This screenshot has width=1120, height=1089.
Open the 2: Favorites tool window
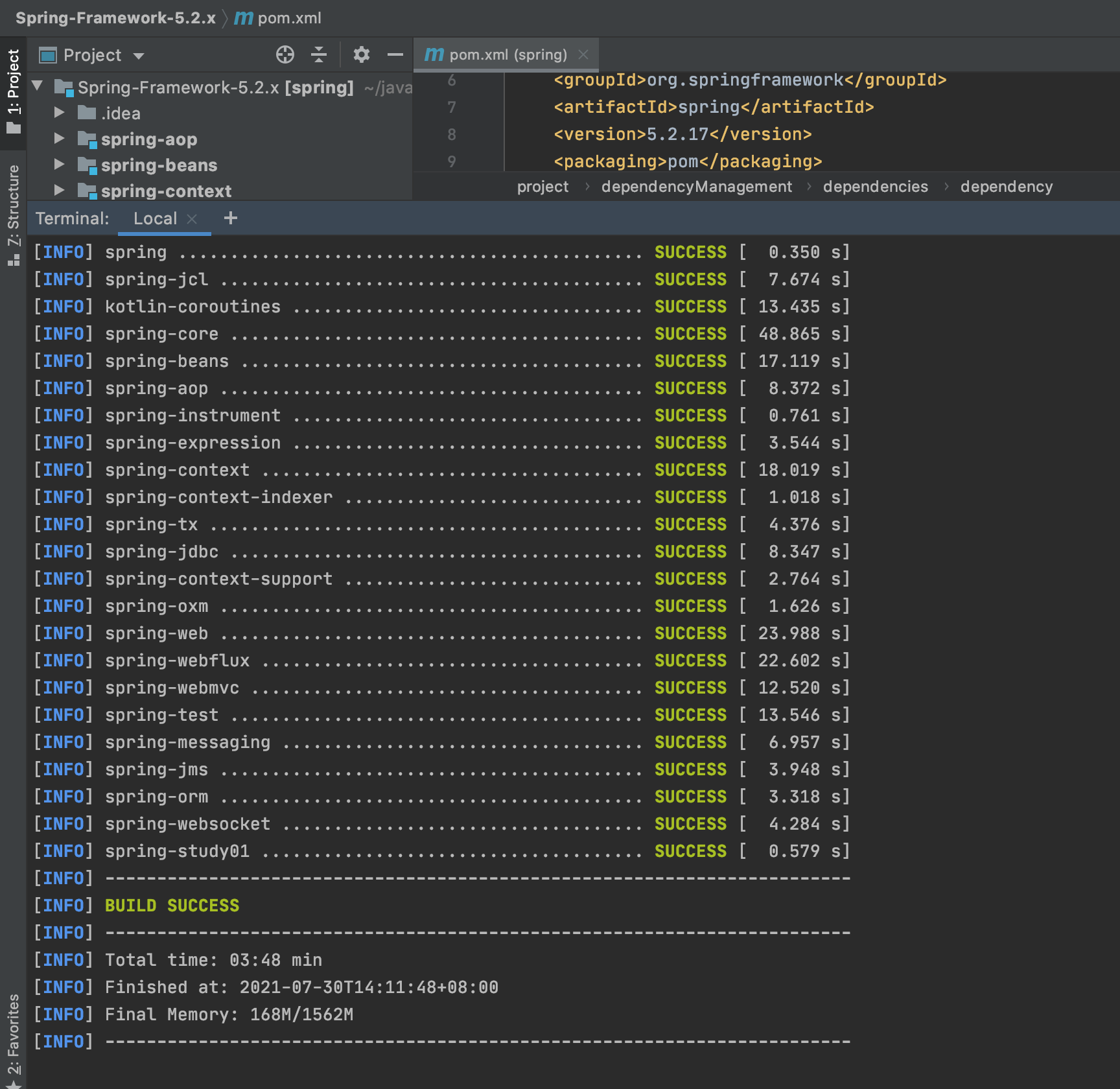point(14,1040)
